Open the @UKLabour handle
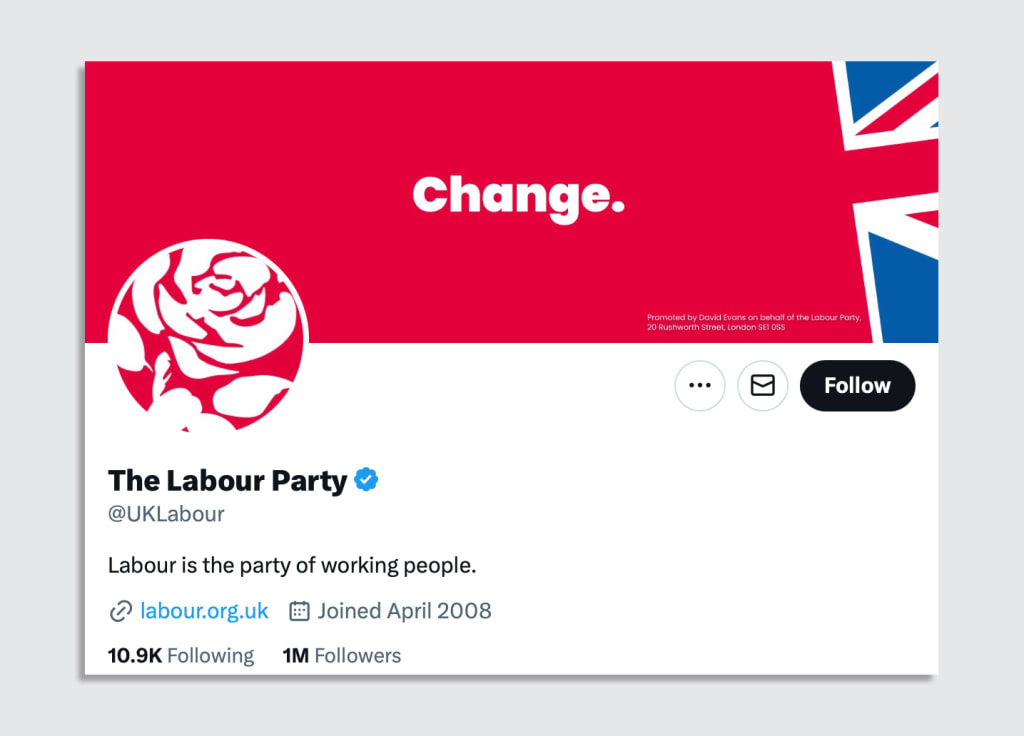The image size is (1024, 736). pos(166,514)
